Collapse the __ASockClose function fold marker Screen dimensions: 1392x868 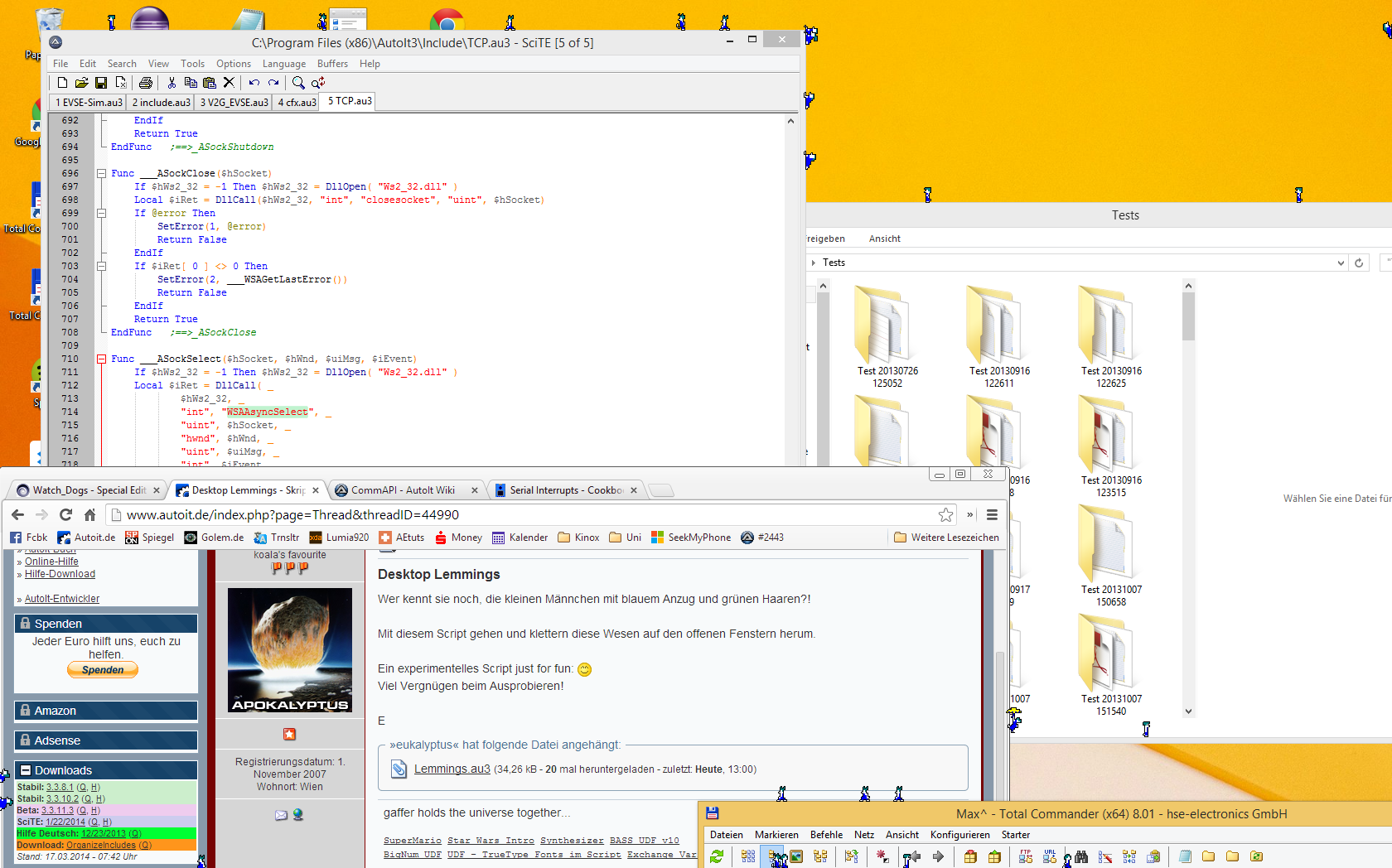point(101,173)
